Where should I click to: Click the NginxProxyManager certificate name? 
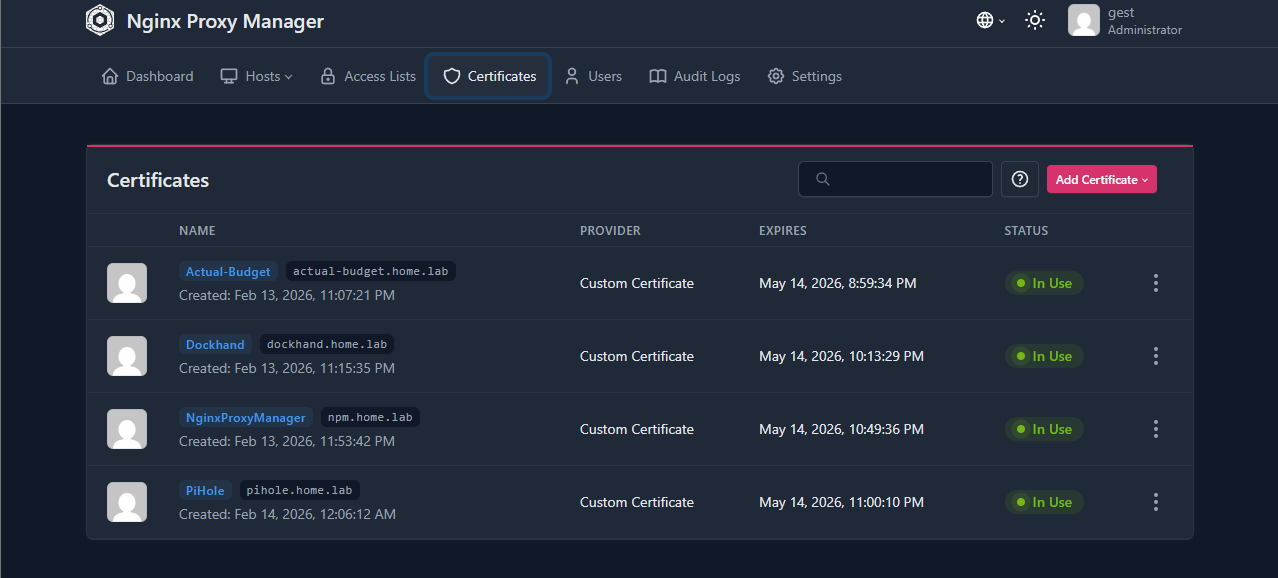point(246,417)
